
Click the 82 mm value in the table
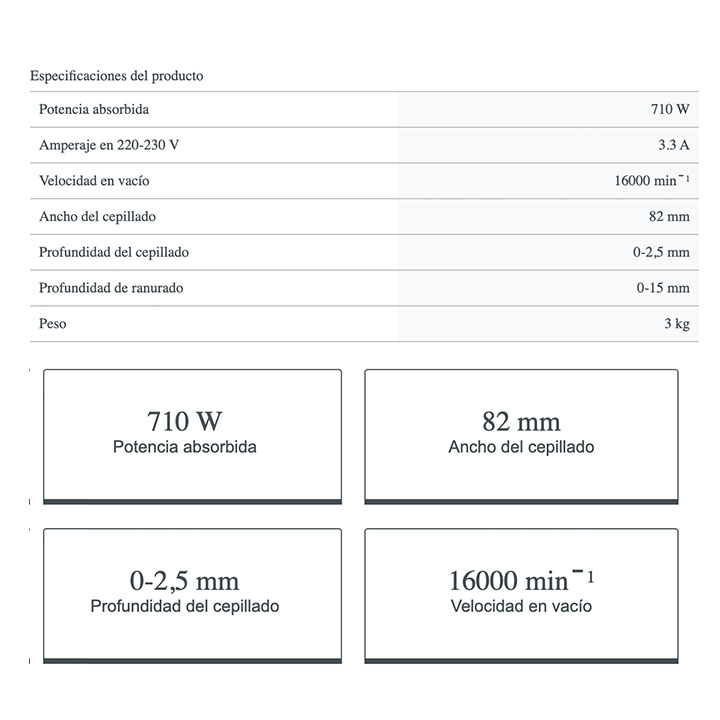[669, 216]
